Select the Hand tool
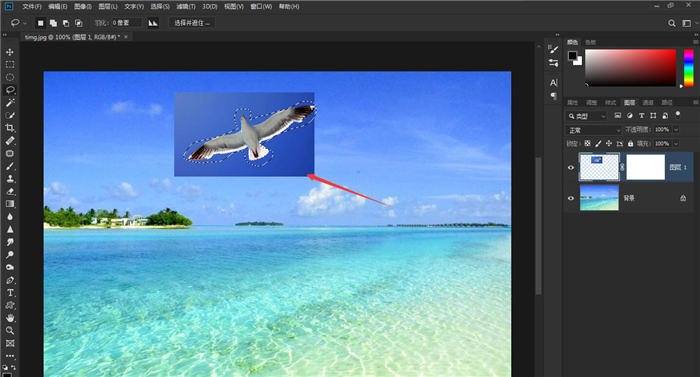700x377 pixels. (x=10, y=318)
